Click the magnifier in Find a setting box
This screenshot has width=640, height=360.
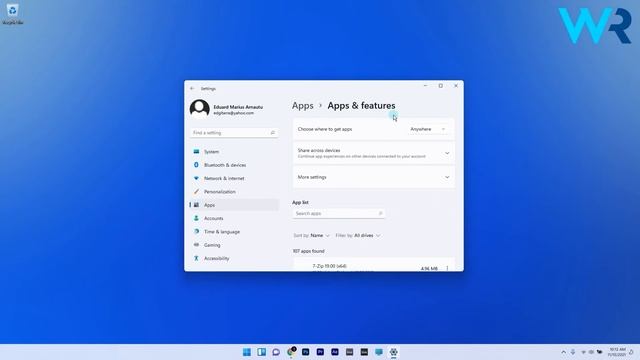[273, 133]
